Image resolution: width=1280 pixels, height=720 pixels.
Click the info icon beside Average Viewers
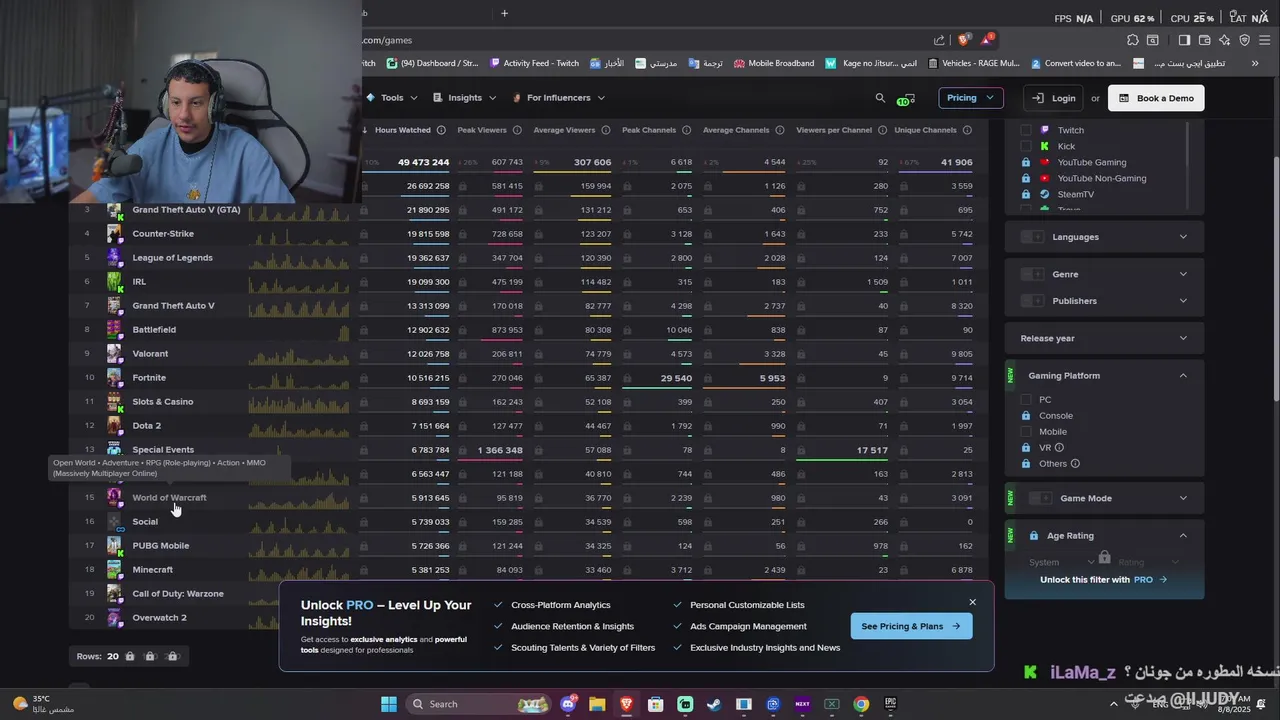pyautogui.click(x=605, y=130)
